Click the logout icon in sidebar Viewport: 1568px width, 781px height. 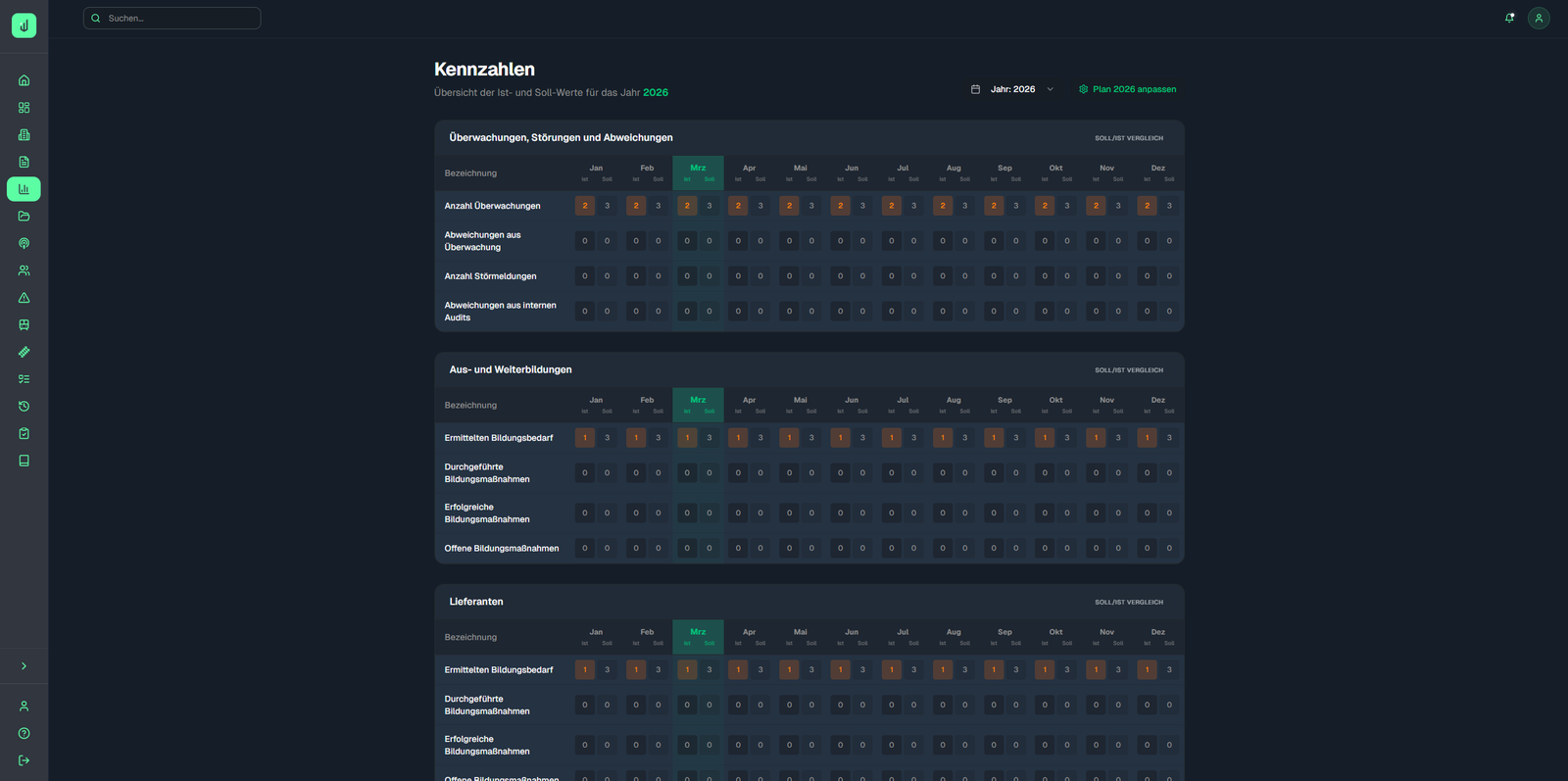click(24, 760)
